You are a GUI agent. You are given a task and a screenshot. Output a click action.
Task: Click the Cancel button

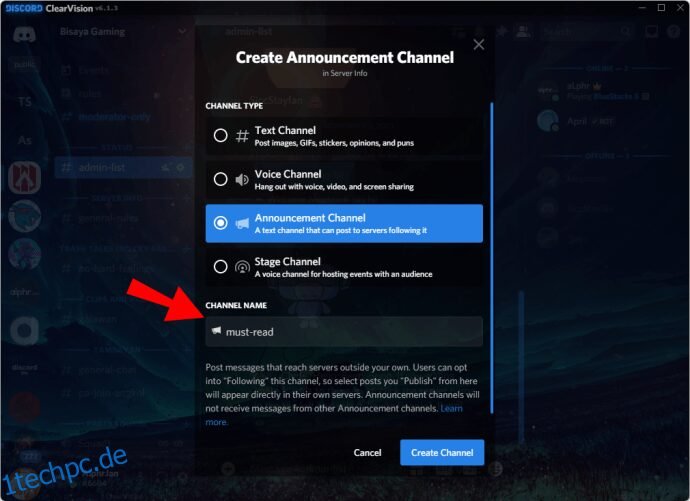(x=367, y=453)
